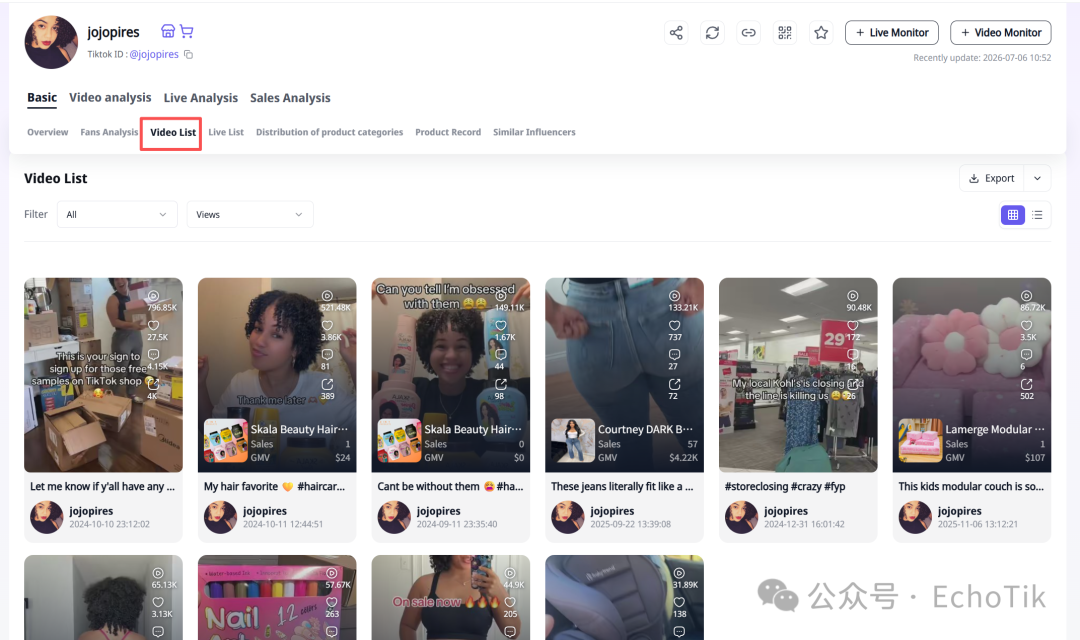The width and height of the screenshot is (1080, 640).
Task: Star jojopires as a favorite
Action: [821, 32]
